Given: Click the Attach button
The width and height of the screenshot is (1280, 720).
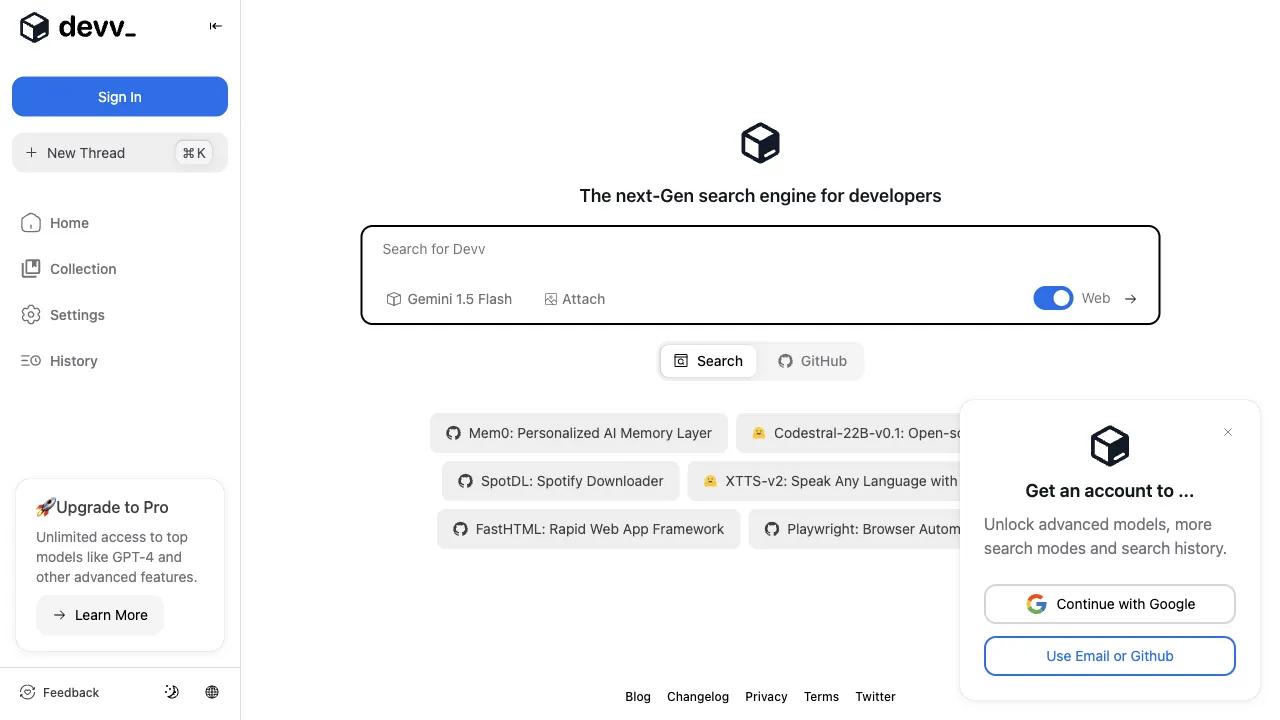Looking at the screenshot, I should 575,299.
